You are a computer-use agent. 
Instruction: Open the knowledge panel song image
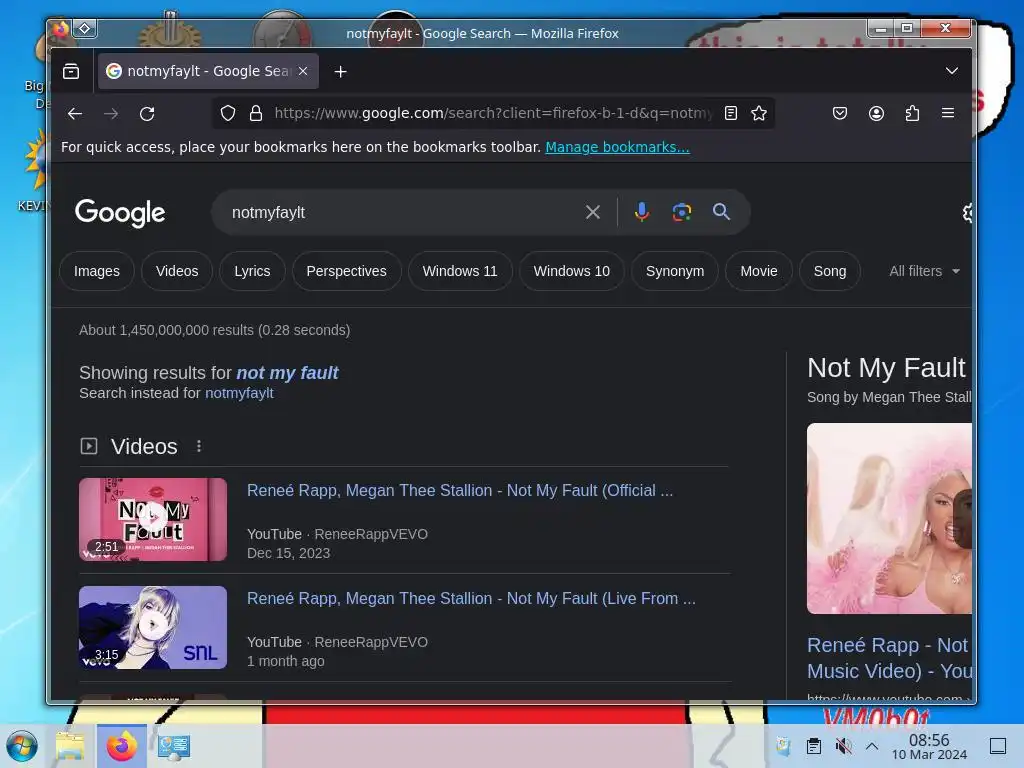[889, 519]
